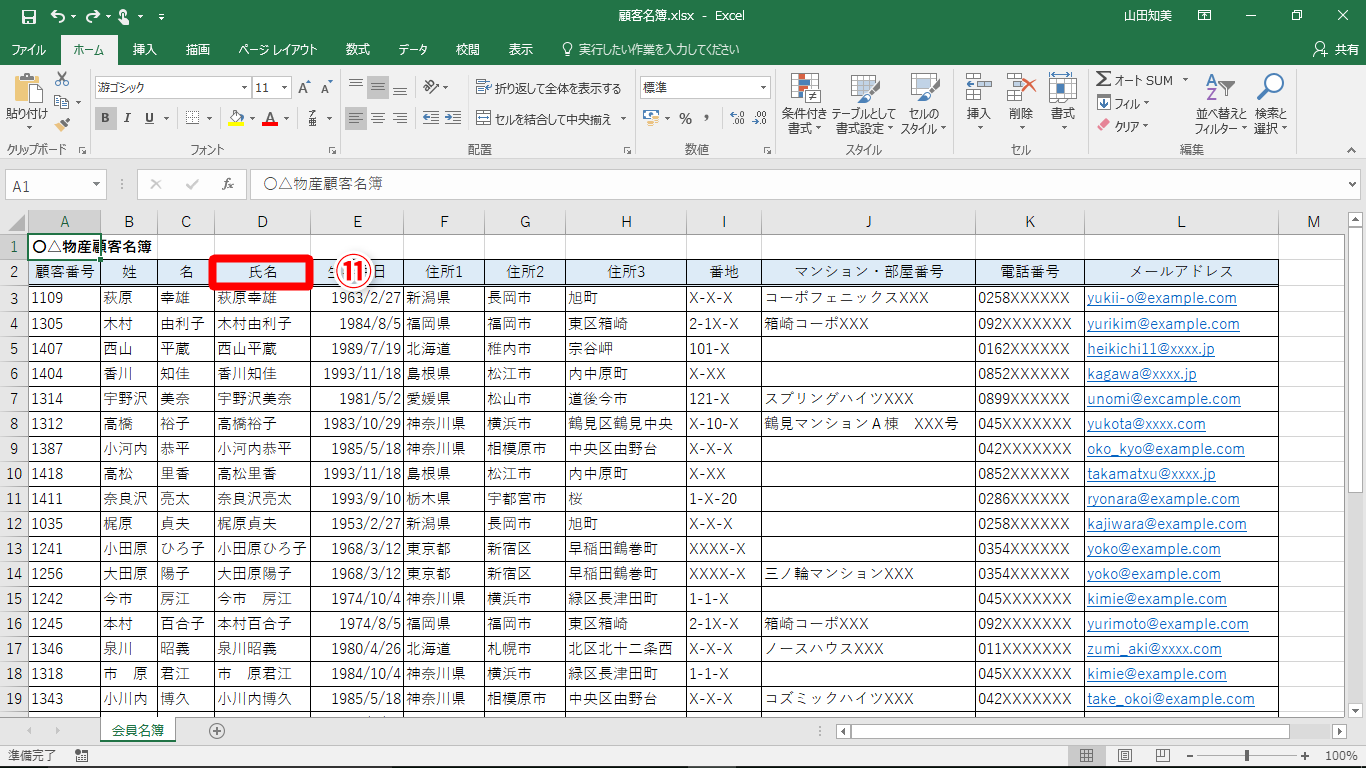The height and width of the screenshot is (768, 1366).
Task: Switch to the 挿入 ribbon tab
Action: tap(145, 49)
